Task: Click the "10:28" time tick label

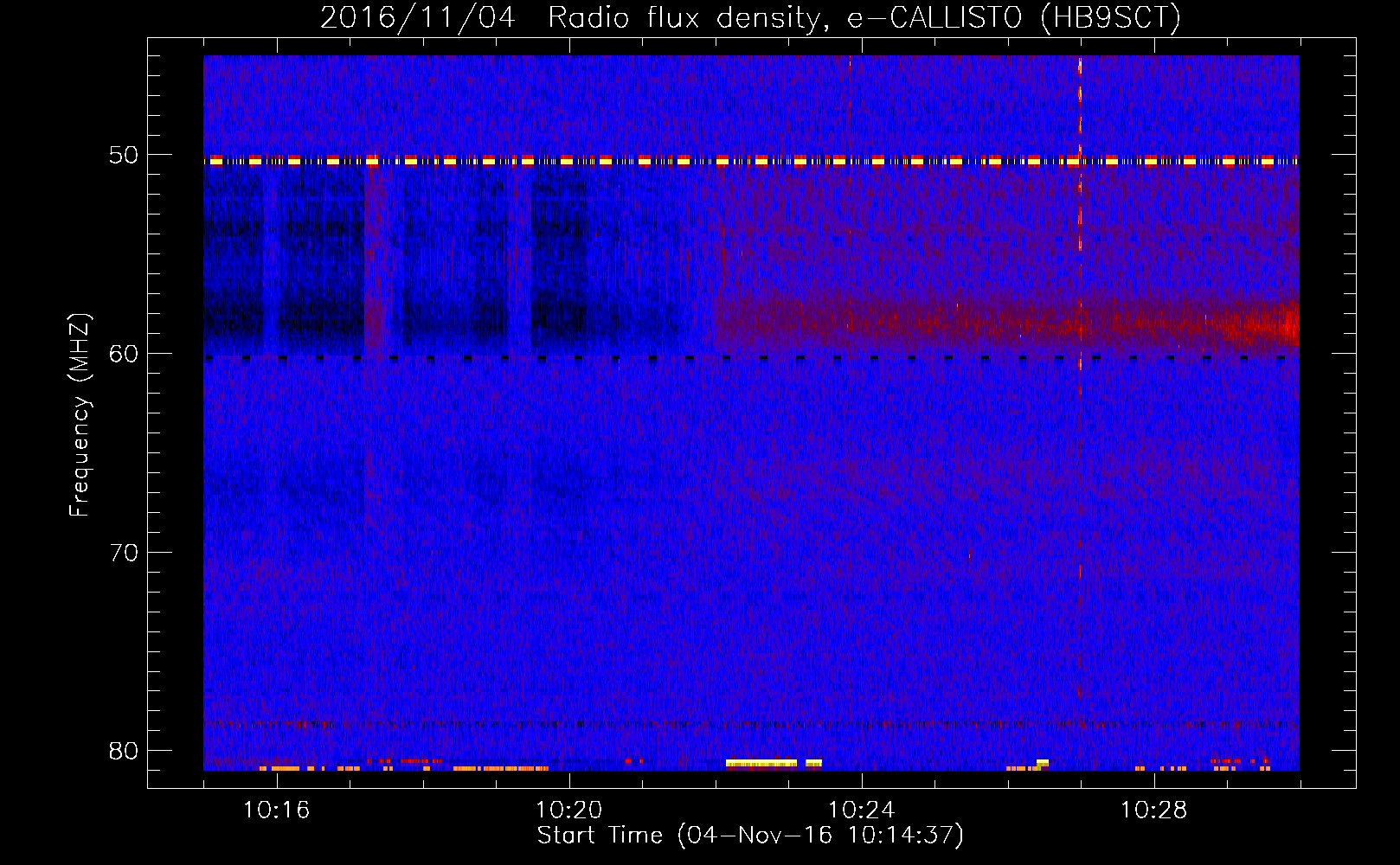Action: tap(1154, 811)
